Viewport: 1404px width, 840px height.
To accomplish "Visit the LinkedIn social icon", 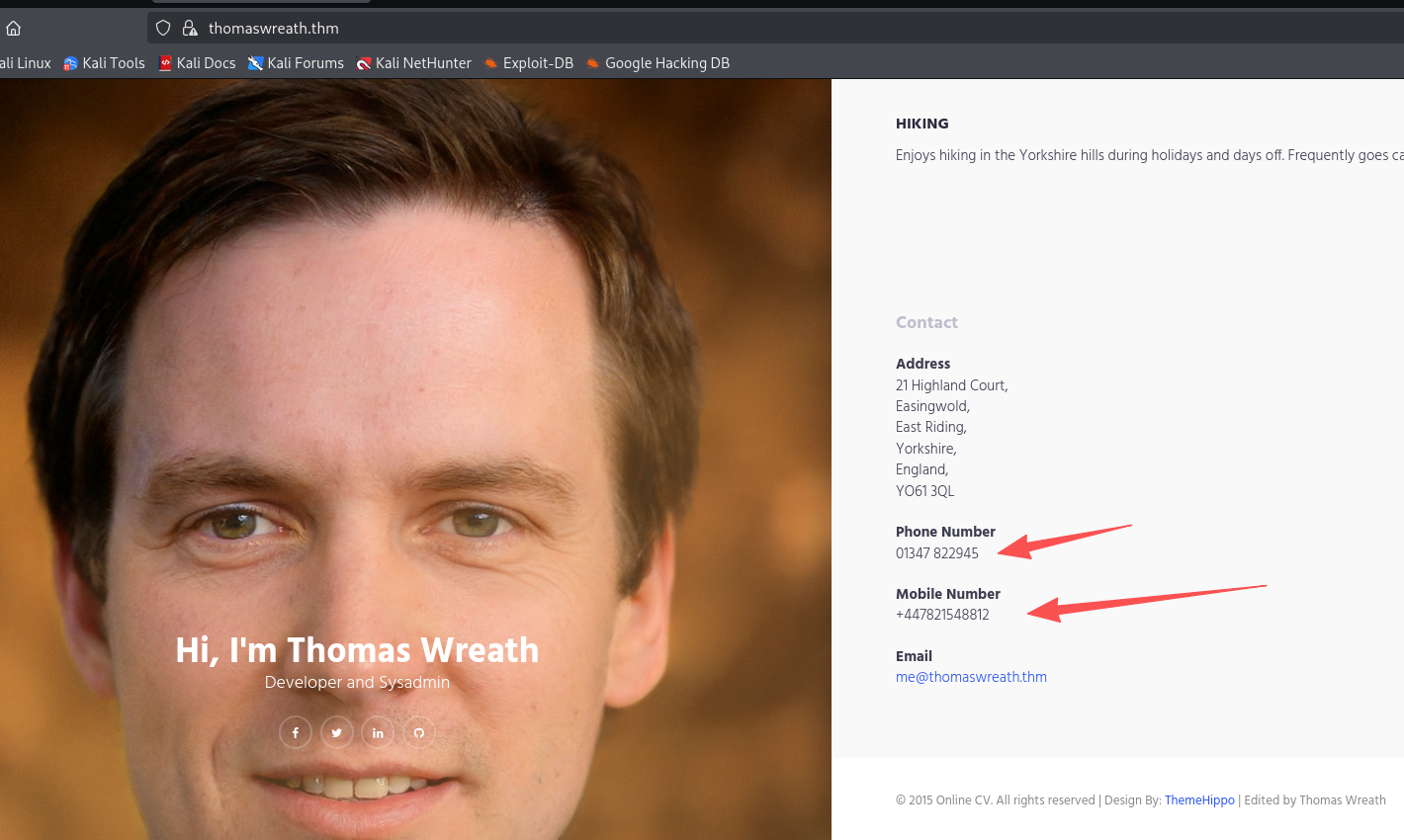I will pyautogui.click(x=378, y=732).
